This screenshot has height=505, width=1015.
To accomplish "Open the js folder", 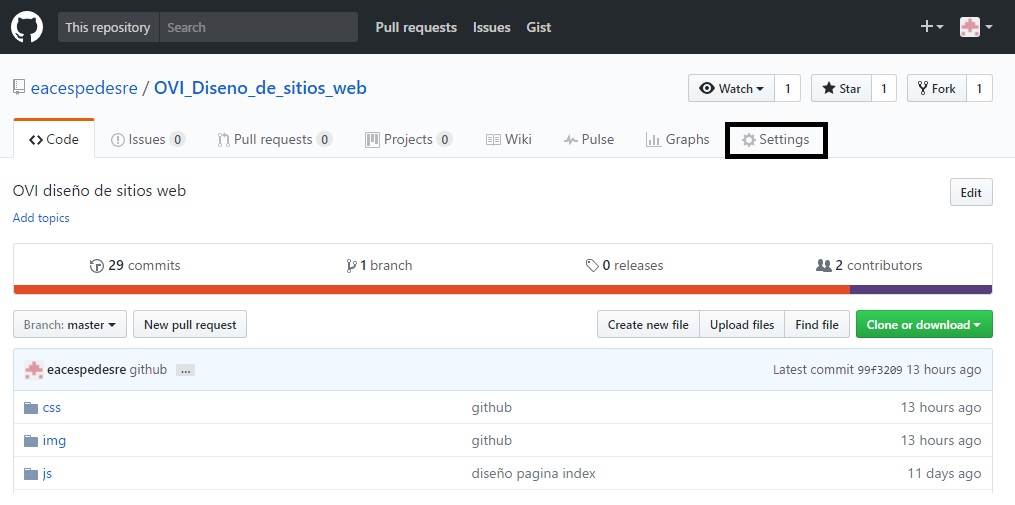I will coord(47,473).
